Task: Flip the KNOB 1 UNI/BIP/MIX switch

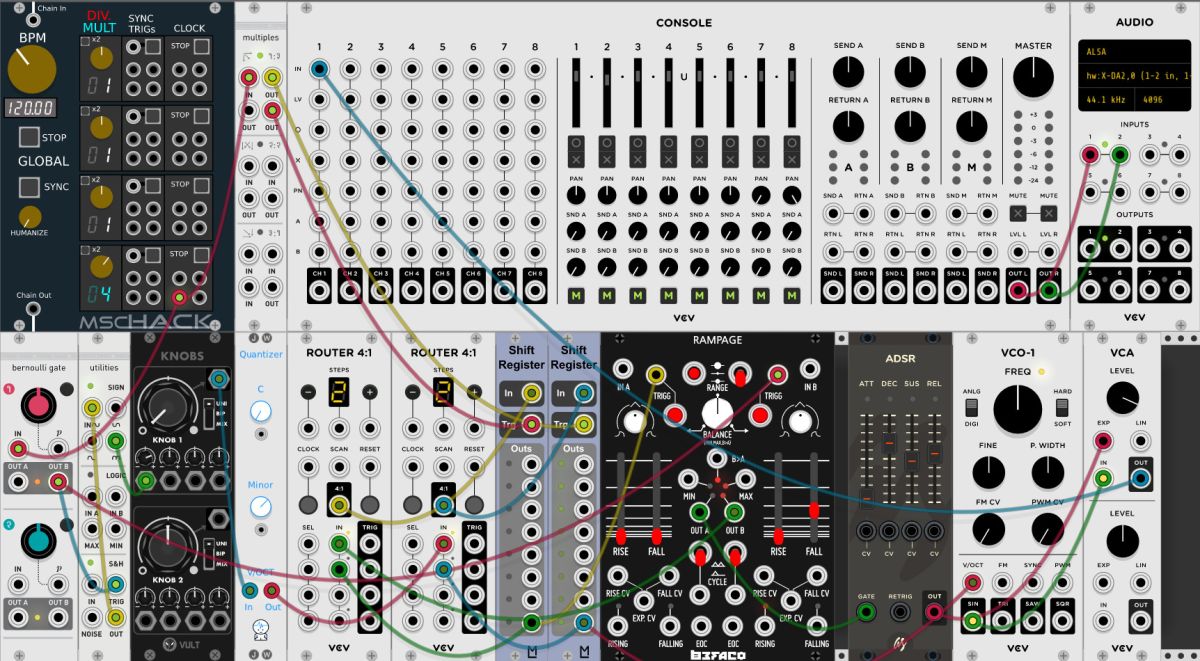Action: [207, 412]
